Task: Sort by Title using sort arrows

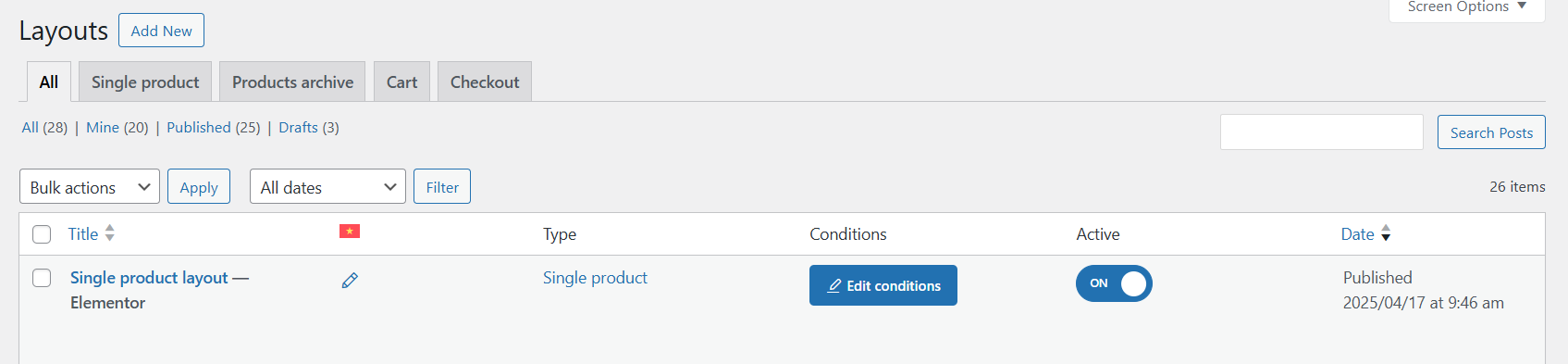Action: [110, 233]
